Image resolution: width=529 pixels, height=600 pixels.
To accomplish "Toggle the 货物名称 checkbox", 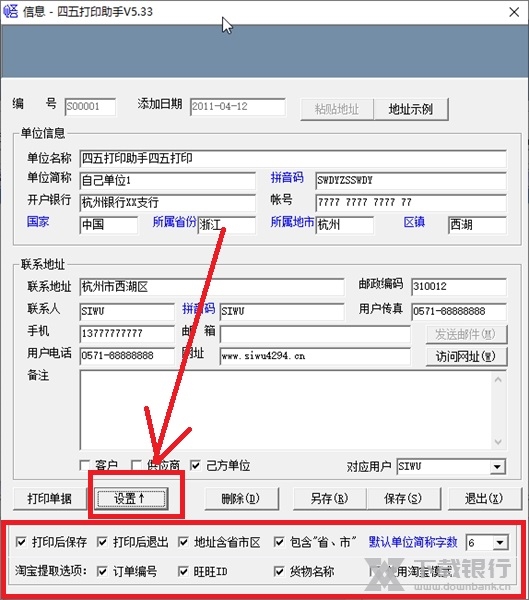I will click(x=279, y=572).
